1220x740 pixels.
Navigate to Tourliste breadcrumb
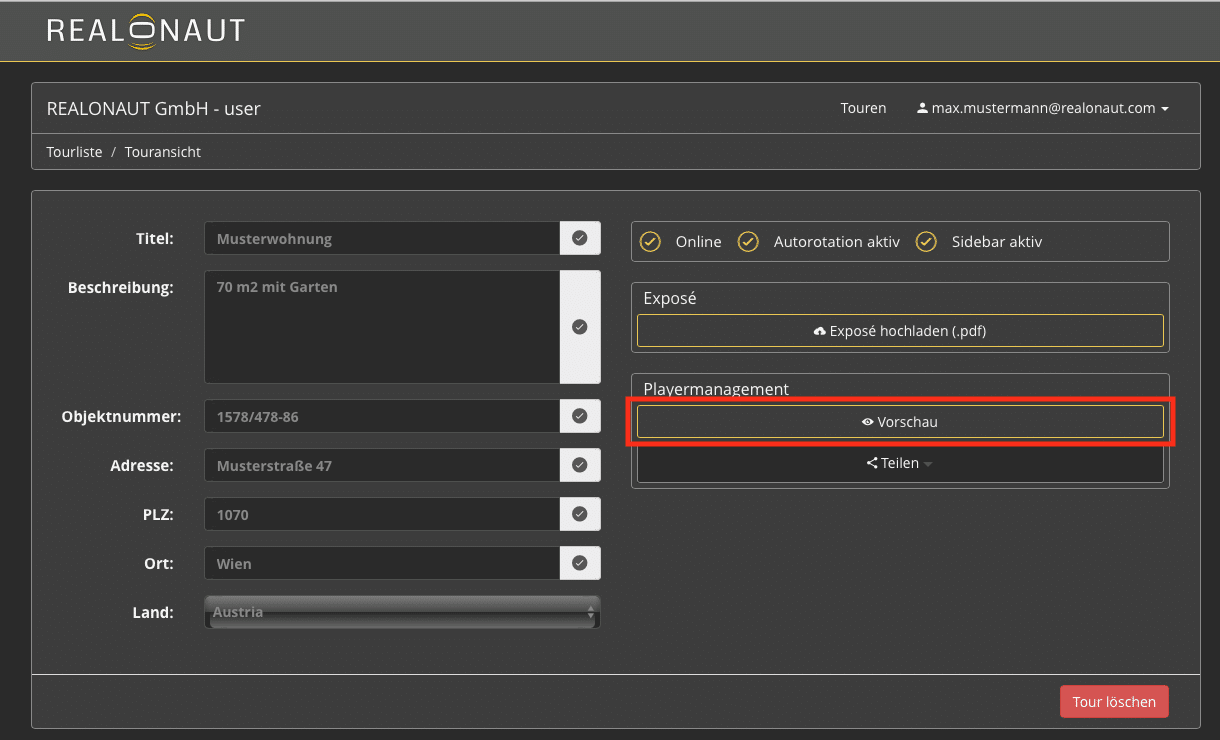[x=74, y=152]
